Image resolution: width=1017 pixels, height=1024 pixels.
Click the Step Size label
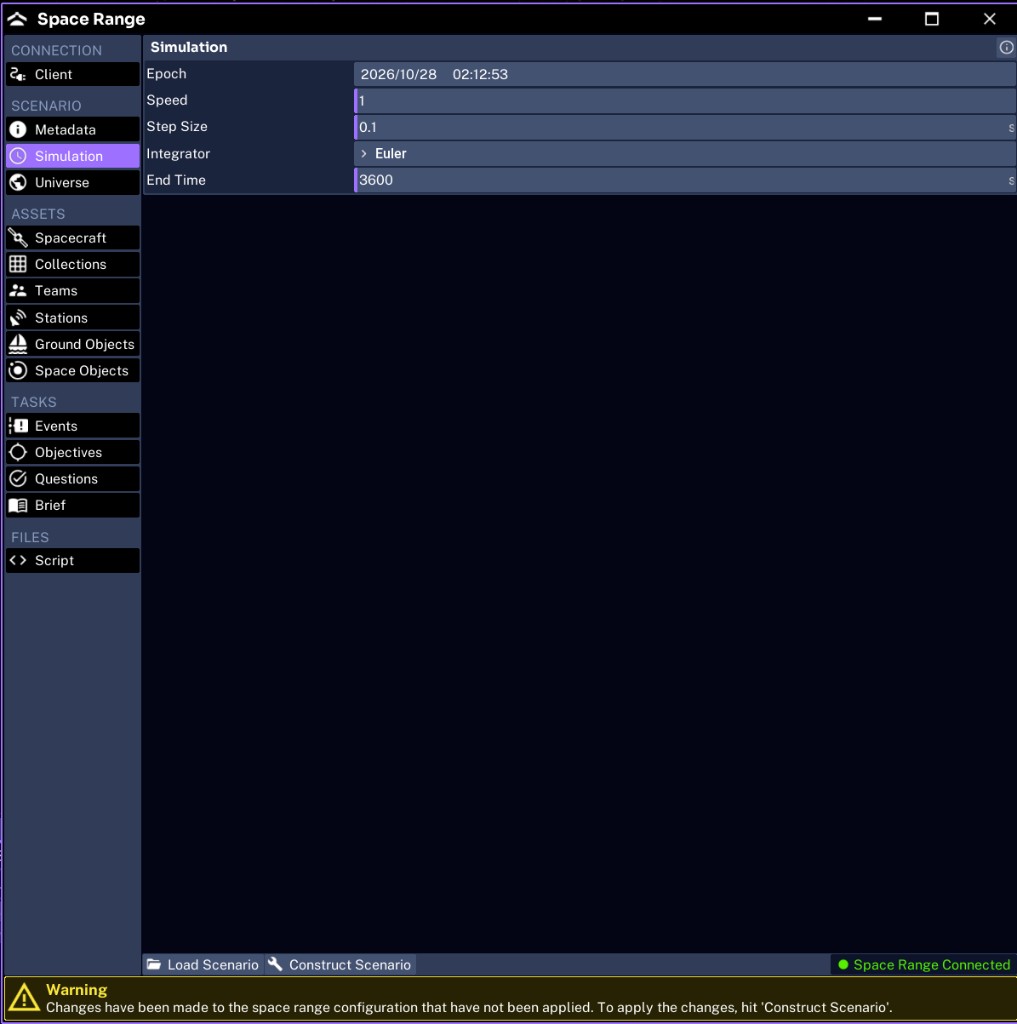click(176, 126)
